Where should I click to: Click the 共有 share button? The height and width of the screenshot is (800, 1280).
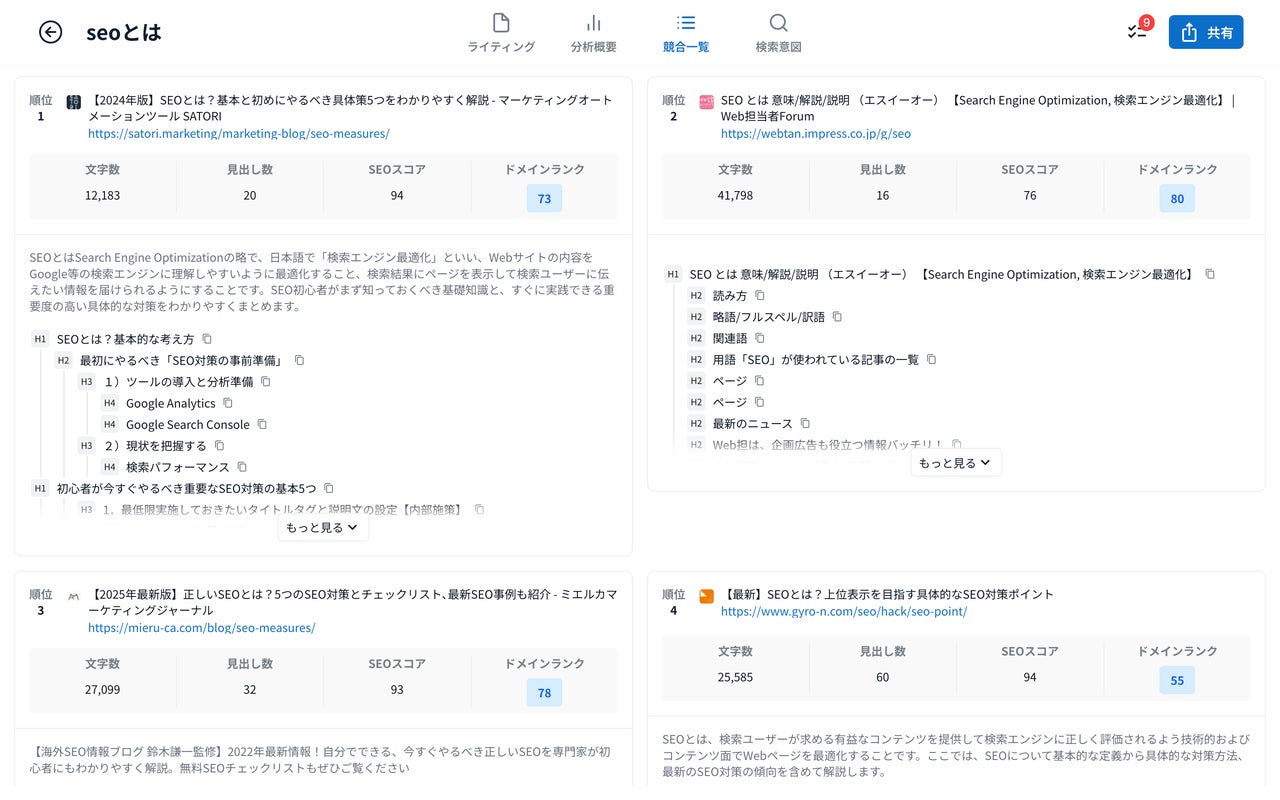tap(1206, 32)
